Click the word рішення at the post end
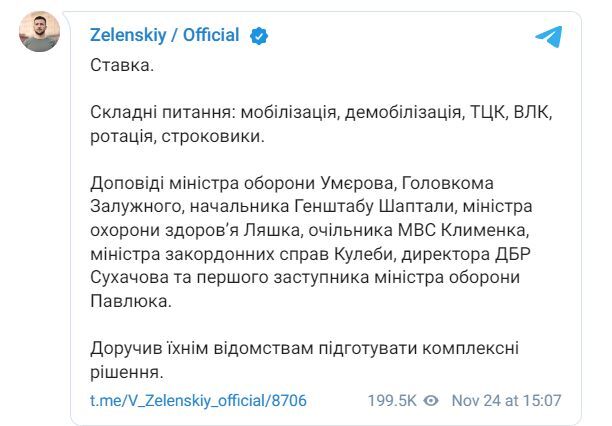This screenshot has width=612, height=426. click(x=124, y=372)
